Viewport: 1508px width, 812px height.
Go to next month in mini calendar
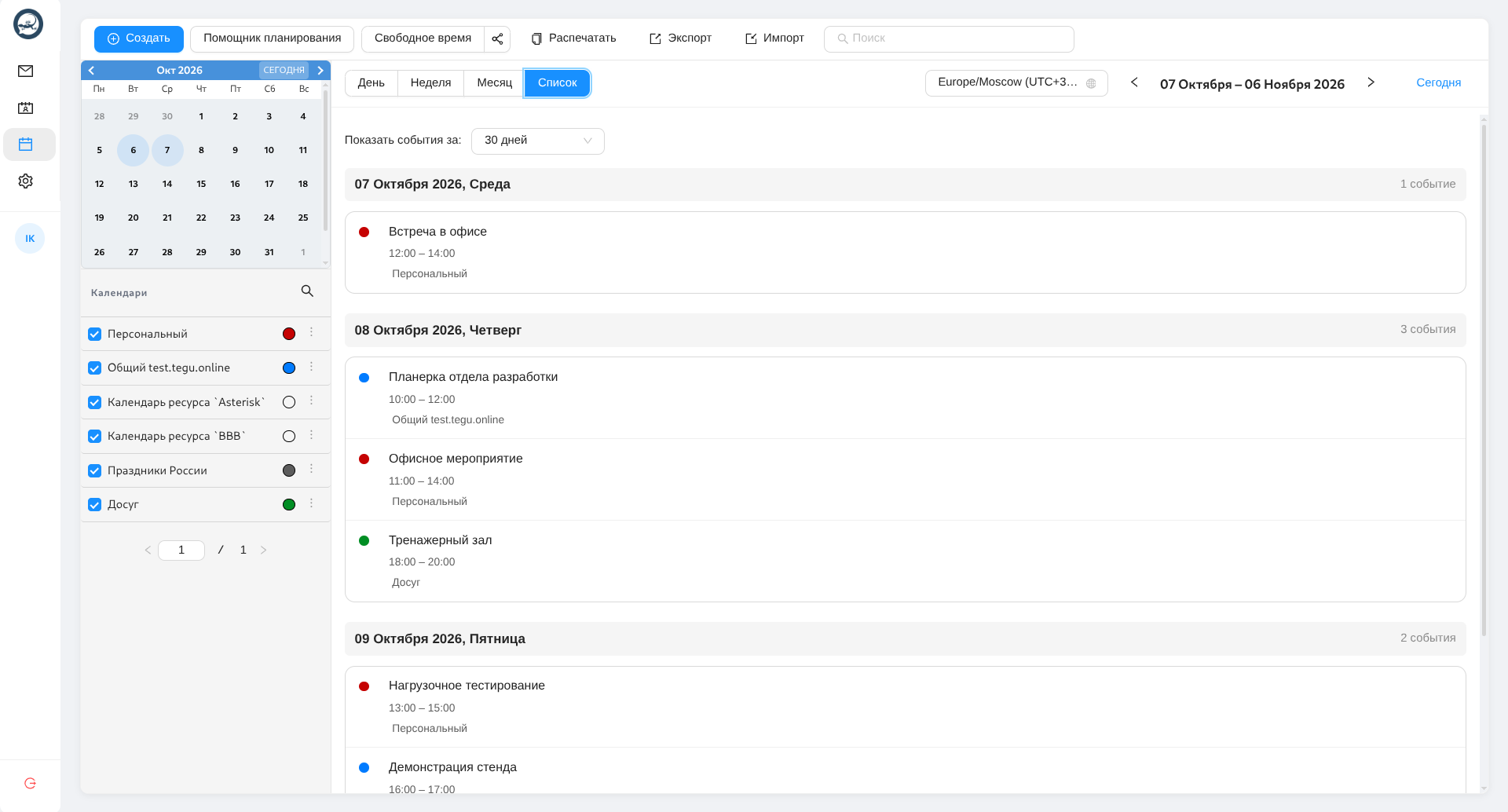[320, 71]
